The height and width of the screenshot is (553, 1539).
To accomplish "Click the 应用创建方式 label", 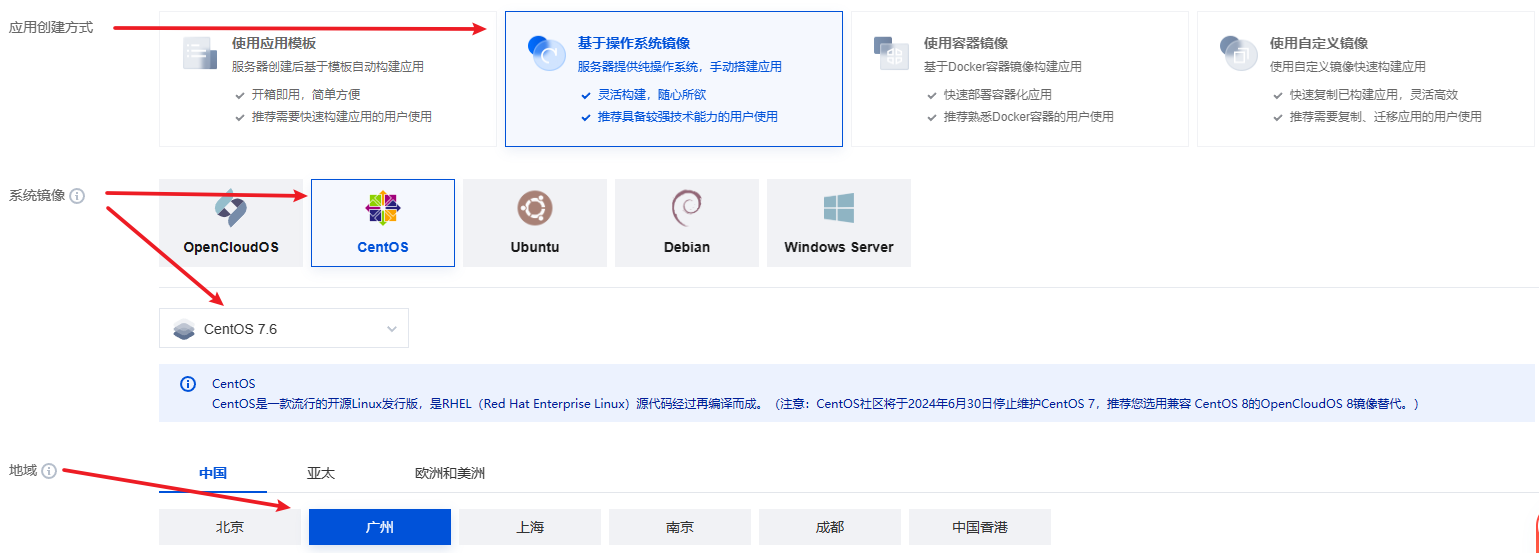I will pos(51,27).
